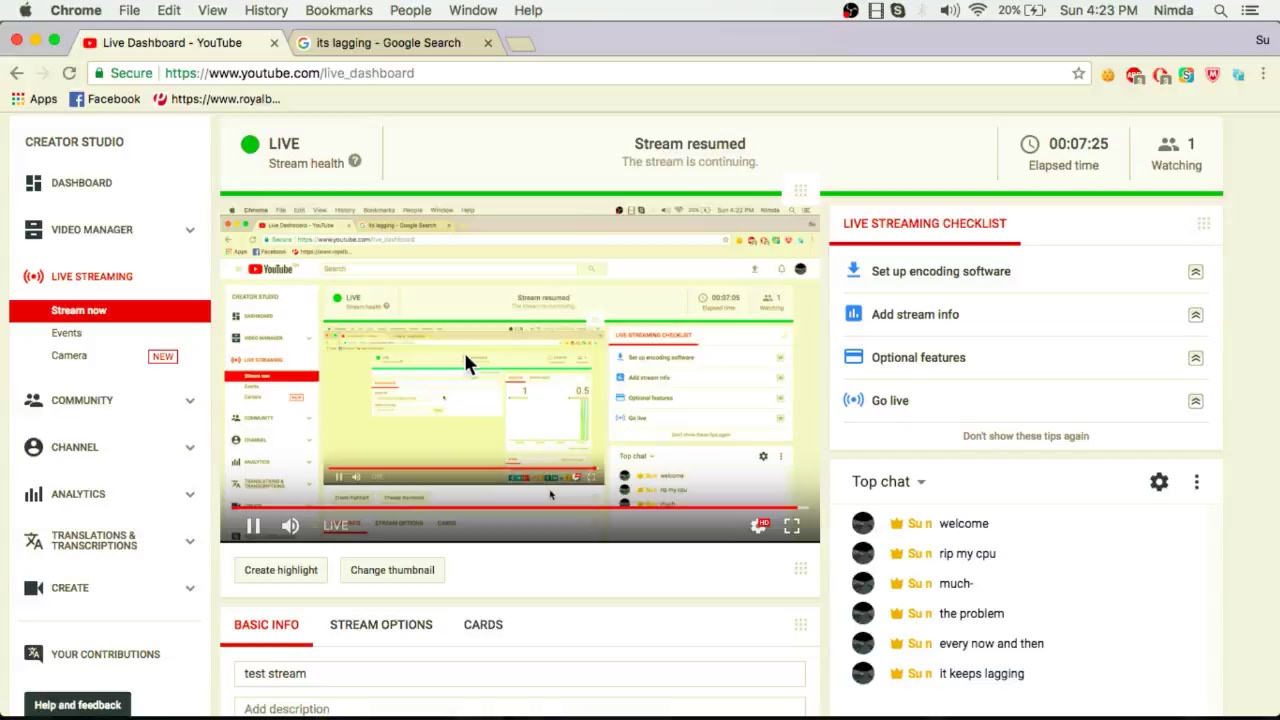Viewport: 1280px width, 720px height.
Task: Click Create highlight button
Action: pyautogui.click(x=281, y=570)
